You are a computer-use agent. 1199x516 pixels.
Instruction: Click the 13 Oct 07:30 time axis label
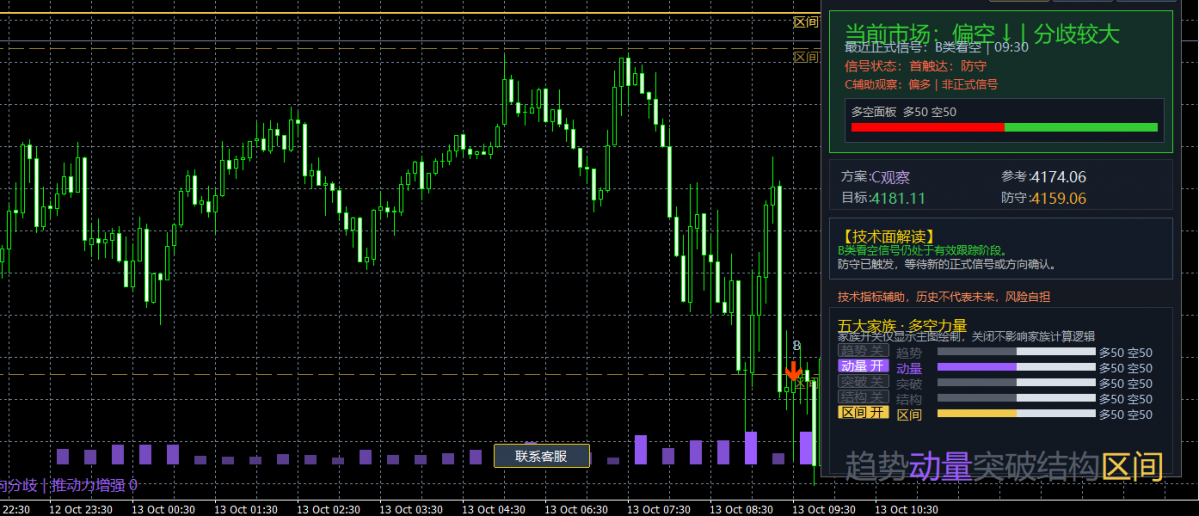[x=659, y=509]
